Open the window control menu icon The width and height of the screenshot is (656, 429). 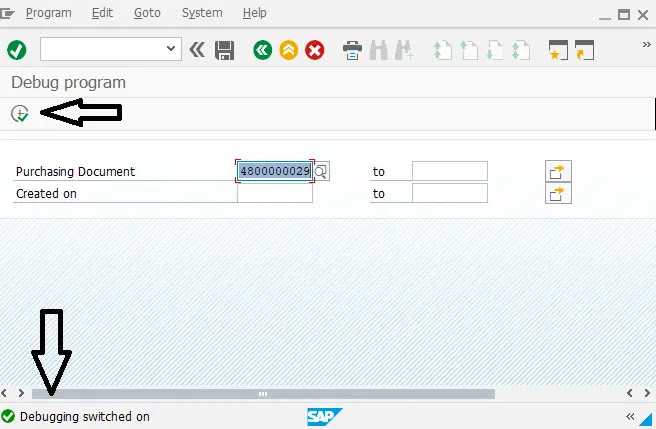pos(7,13)
